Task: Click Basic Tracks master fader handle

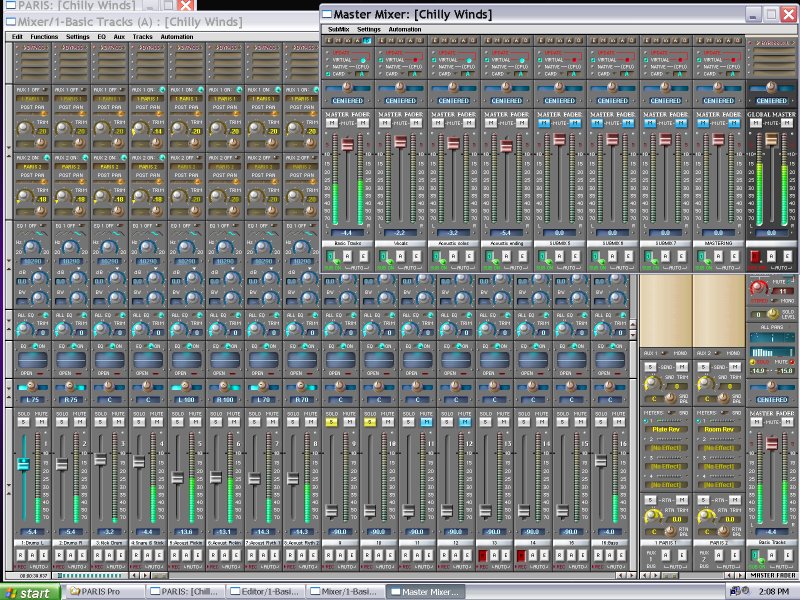Action: click(x=347, y=144)
